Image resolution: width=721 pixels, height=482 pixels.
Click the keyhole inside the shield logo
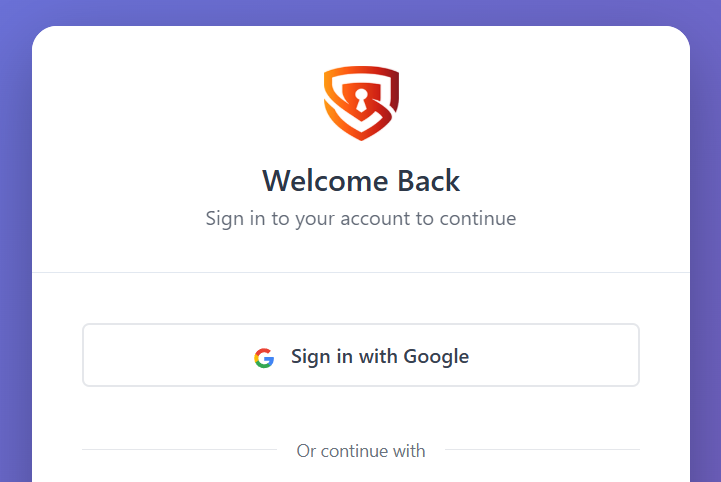pos(359,98)
